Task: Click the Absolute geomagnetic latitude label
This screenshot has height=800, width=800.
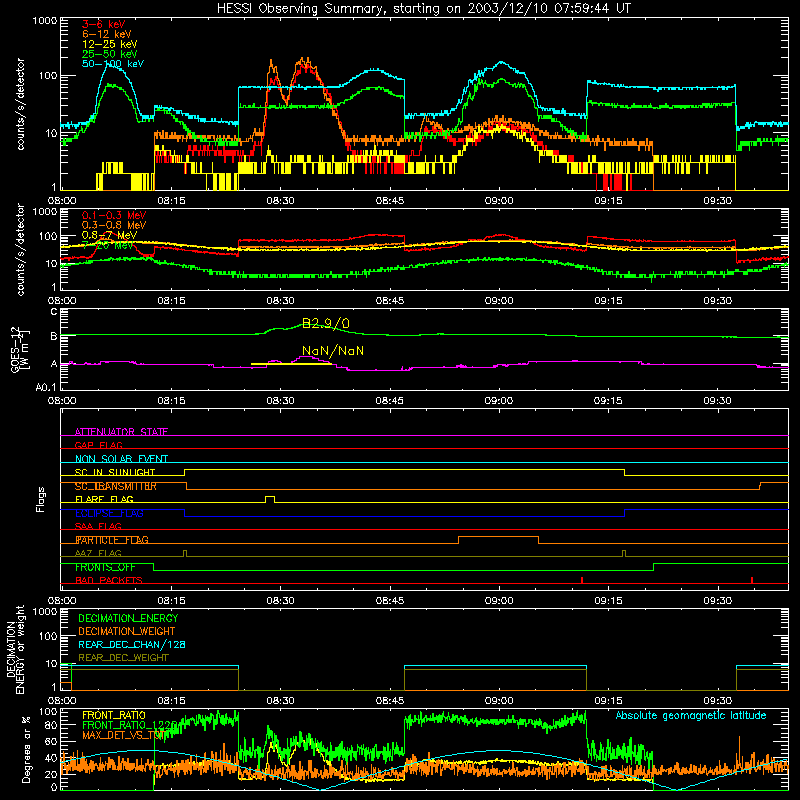Action: [x=691, y=715]
